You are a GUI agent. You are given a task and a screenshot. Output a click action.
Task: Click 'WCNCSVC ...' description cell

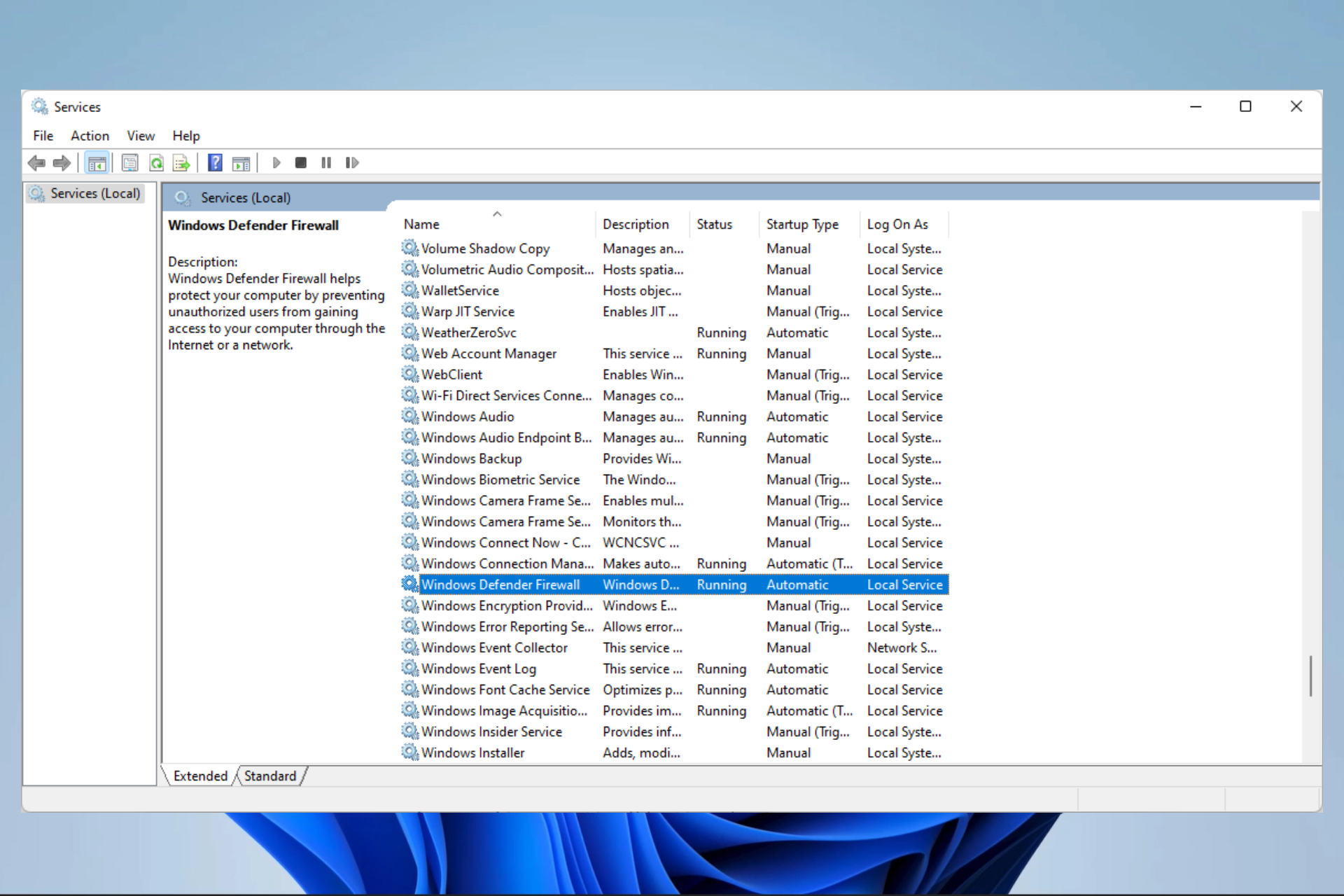(x=640, y=542)
